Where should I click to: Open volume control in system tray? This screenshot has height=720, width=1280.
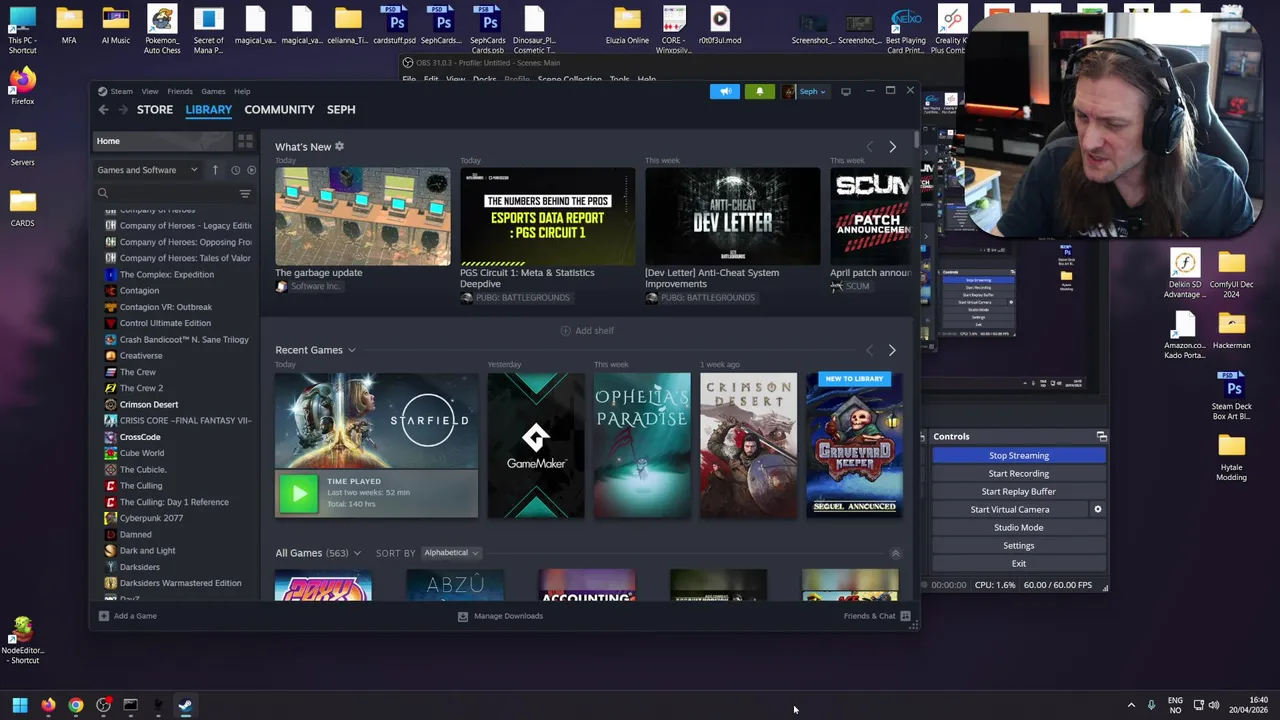pyautogui.click(x=1214, y=705)
